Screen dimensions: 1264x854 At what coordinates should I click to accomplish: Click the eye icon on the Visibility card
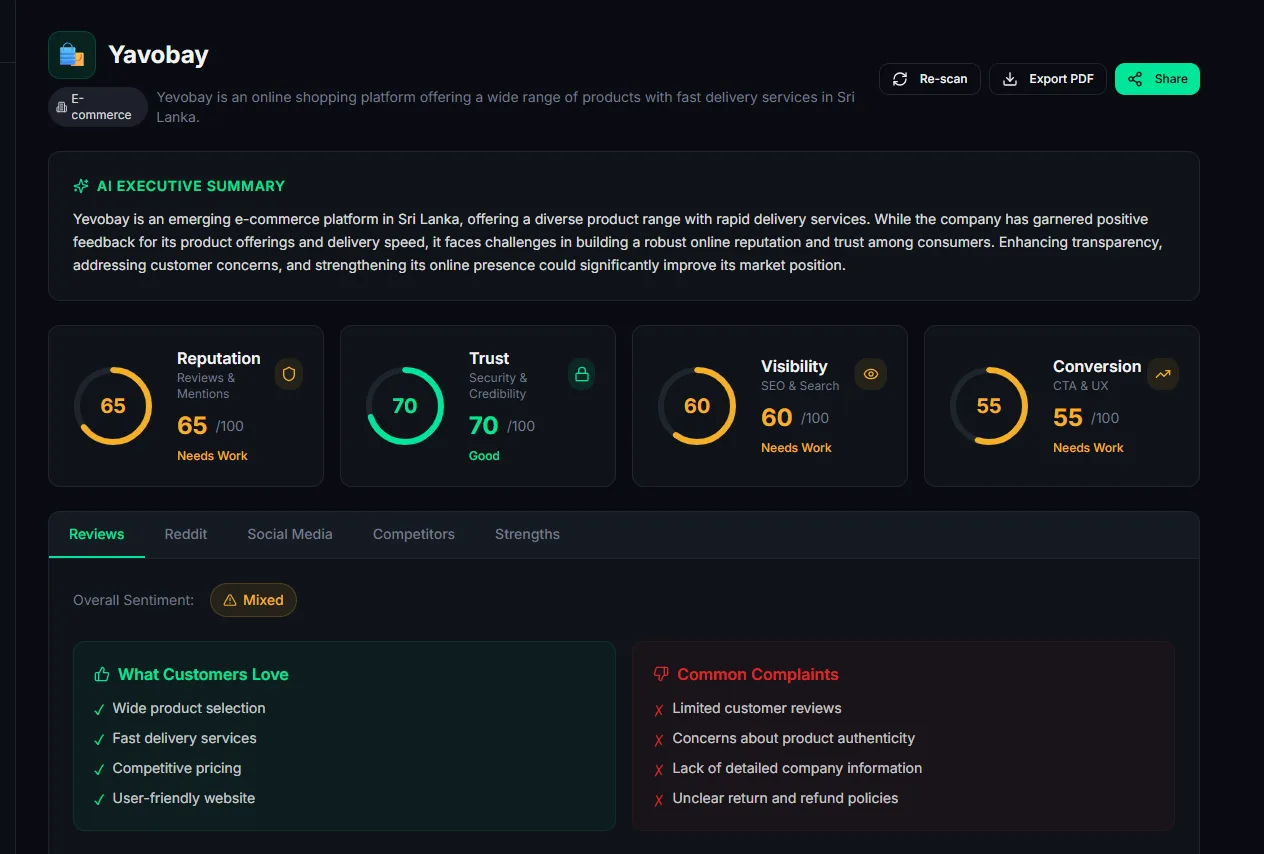click(871, 374)
